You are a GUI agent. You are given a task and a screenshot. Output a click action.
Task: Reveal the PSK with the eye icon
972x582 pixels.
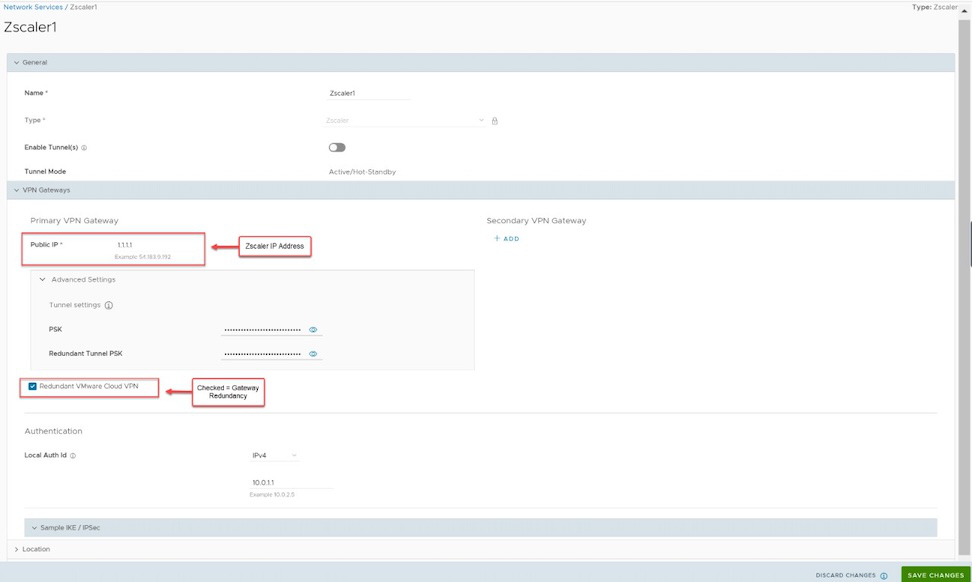point(313,329)
